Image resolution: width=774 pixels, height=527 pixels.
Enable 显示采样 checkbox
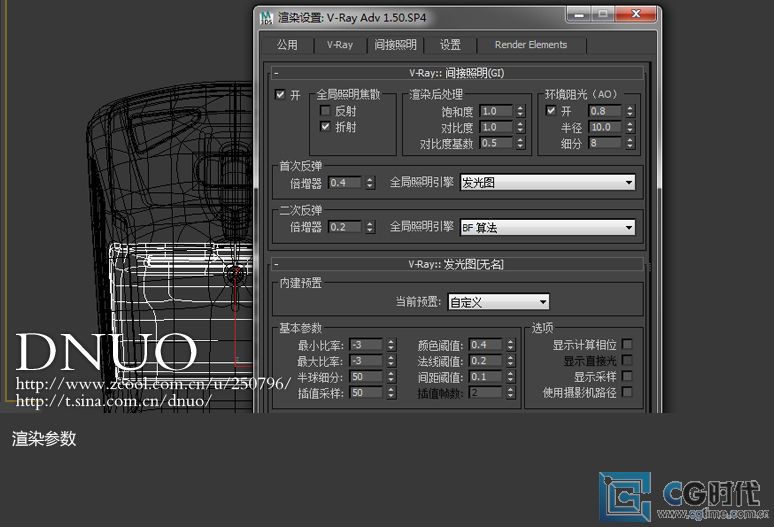click(627, 376)
